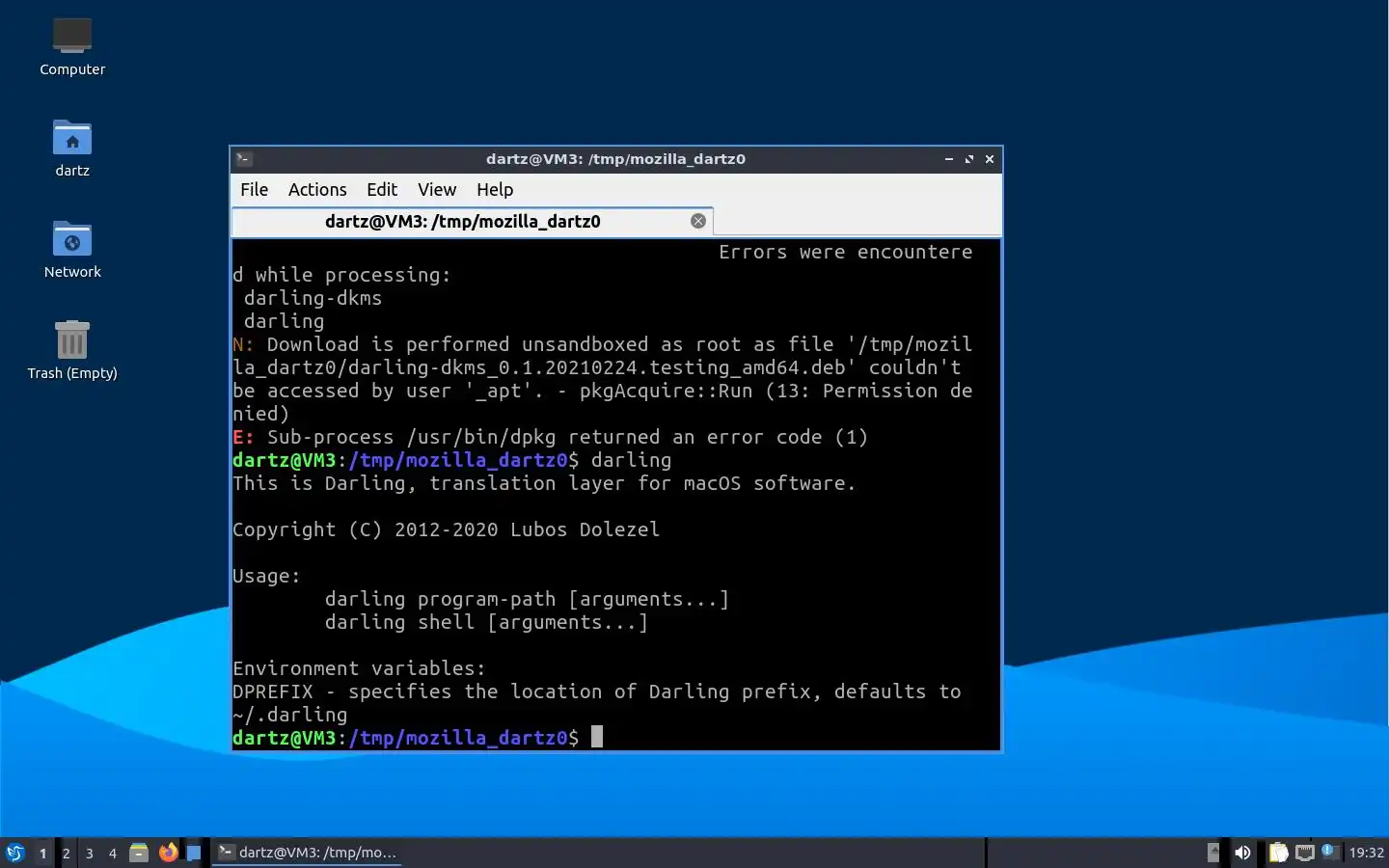Select the Network desktop icon
This screenshot has height=868, width=1389.
(x=72, y=249)
